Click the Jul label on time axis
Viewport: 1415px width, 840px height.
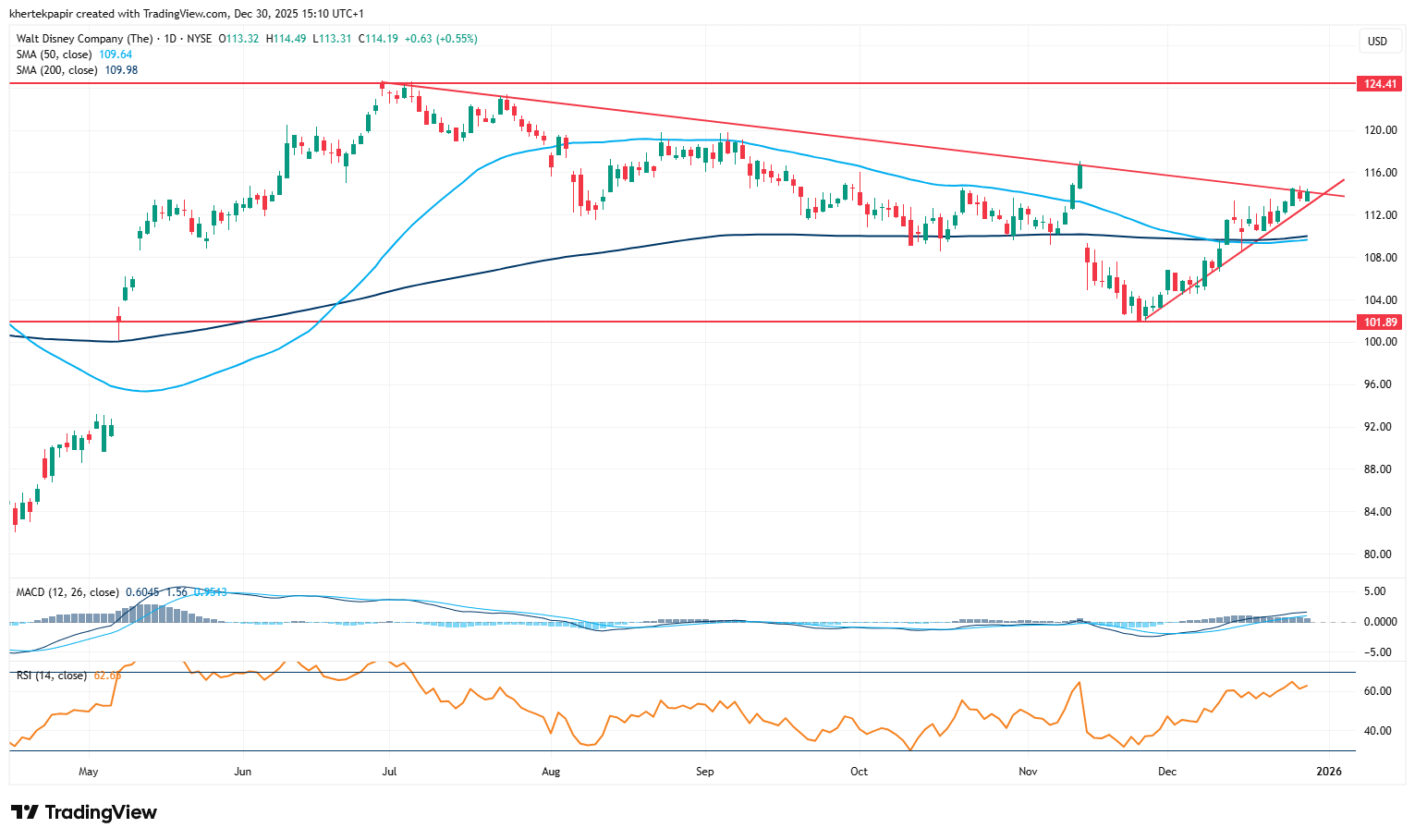pos(389,771)
